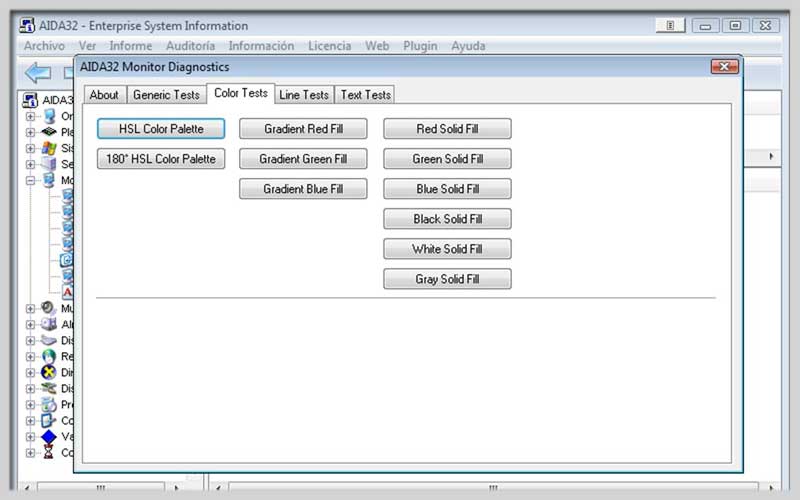Select the hourglass benchmark icon in tree

click(48, 452)
